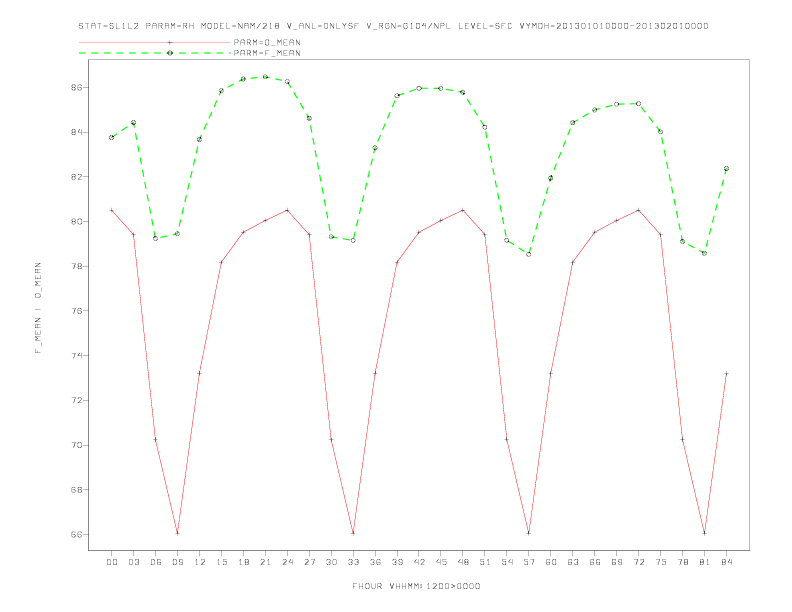Image resolution: width=792 pixels, height=612 pixels.
Task: Select red O_MEAN data point at hour 48
Action: pyautogui.click(x=463, y=210)
